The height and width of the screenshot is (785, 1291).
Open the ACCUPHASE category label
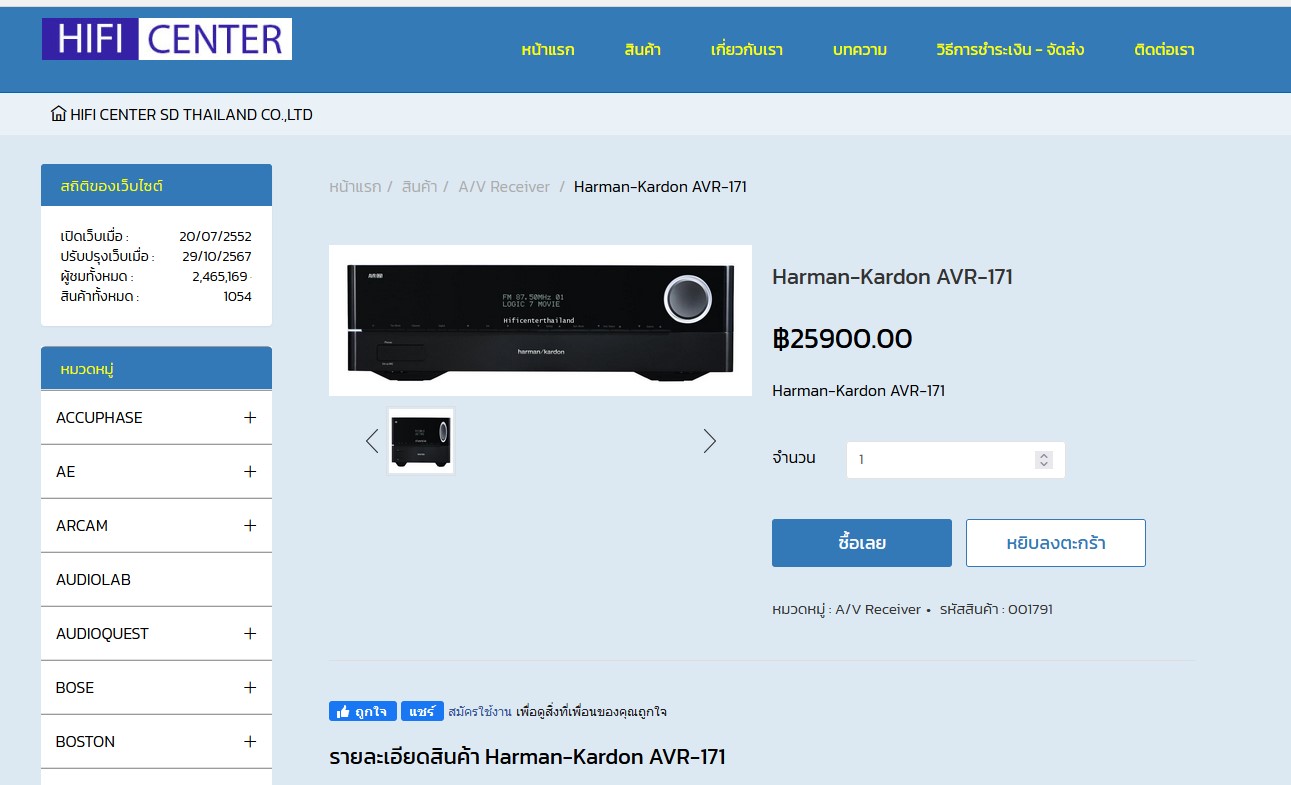[99, 418]
